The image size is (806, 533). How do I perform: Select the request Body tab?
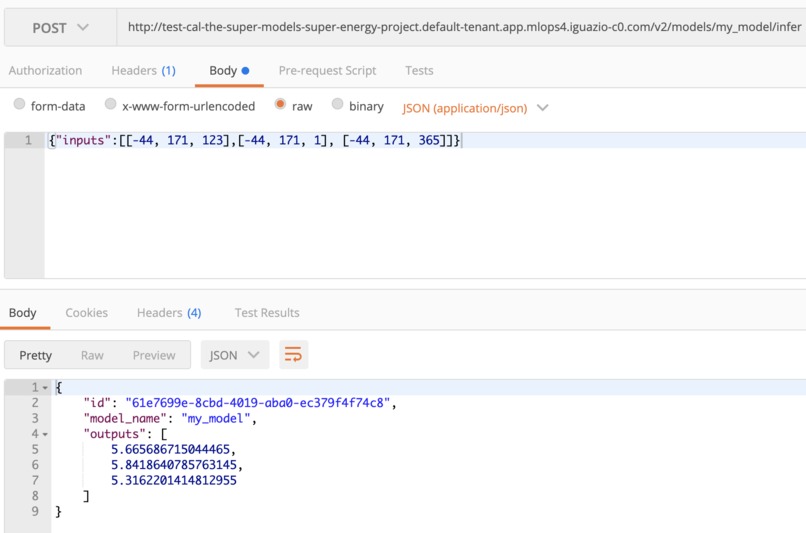coord(229,70)
